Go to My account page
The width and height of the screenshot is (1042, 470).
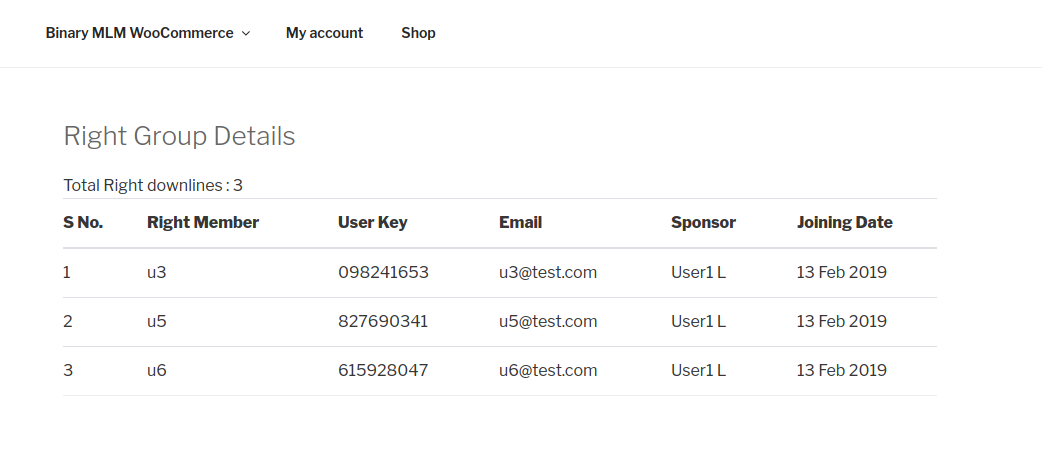click(324, 33)
